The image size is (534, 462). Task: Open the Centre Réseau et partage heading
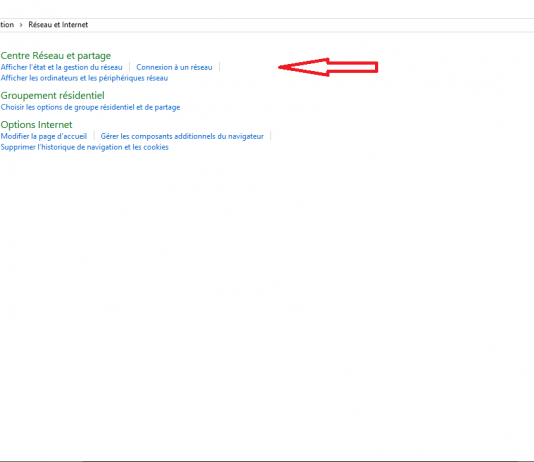(56, 55)
